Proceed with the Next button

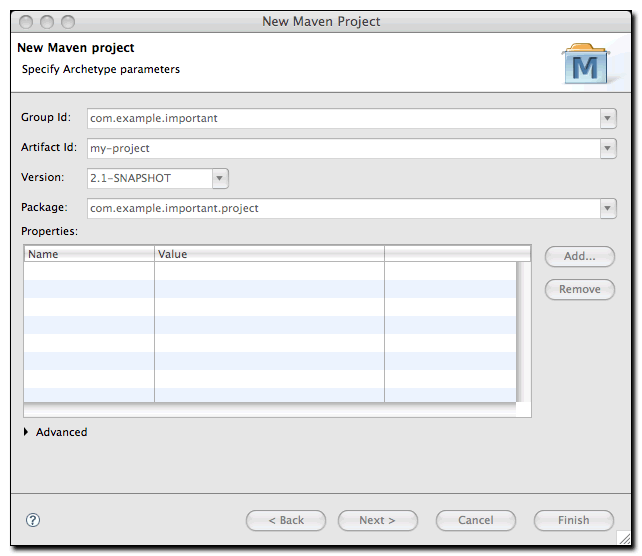pyautogui.click(x=378, y=520)
